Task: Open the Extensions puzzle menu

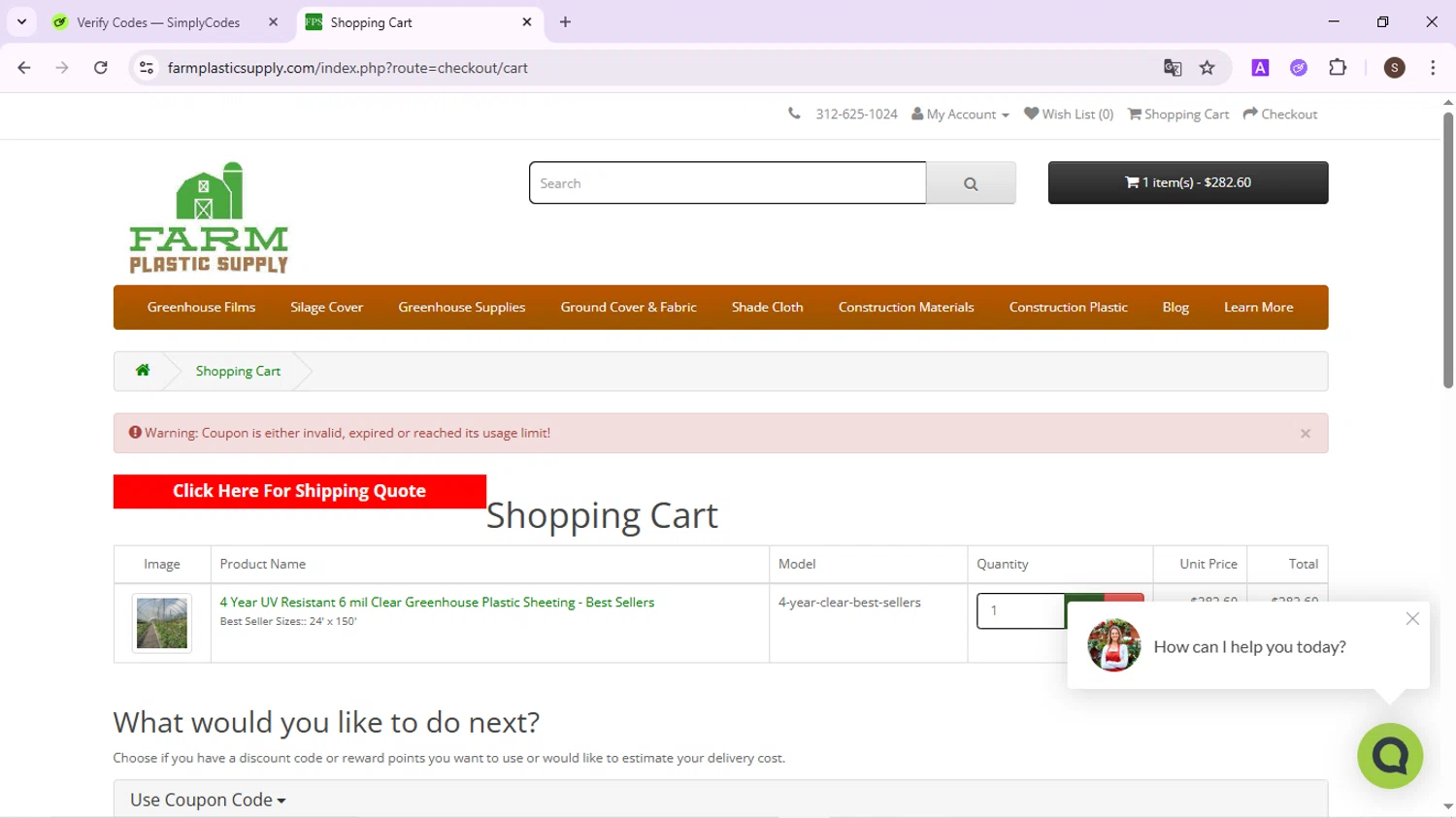Action: pos(1338,68)
